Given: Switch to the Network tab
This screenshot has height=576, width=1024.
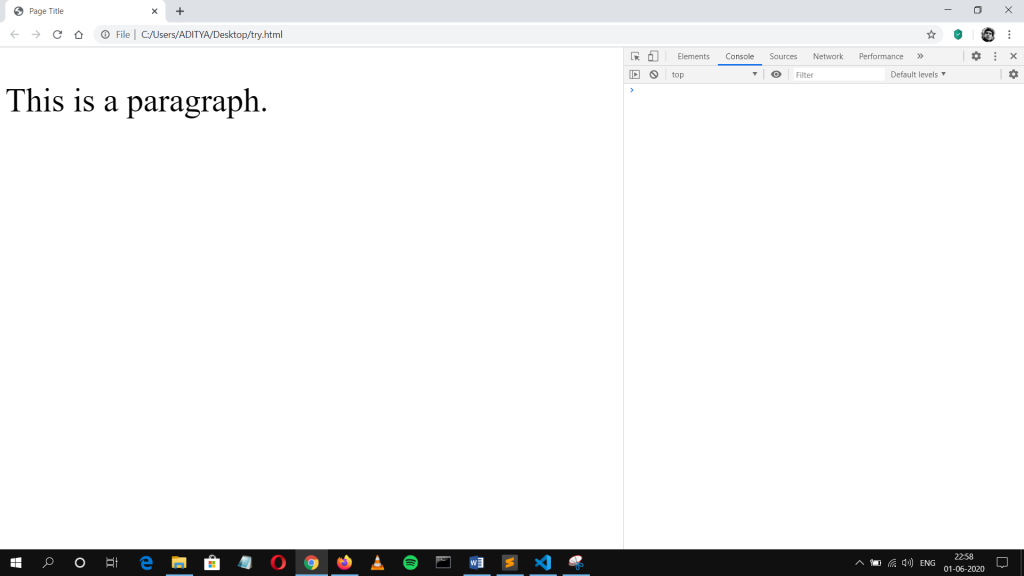Looking at the screenshot, I should [x=828, y=57].
